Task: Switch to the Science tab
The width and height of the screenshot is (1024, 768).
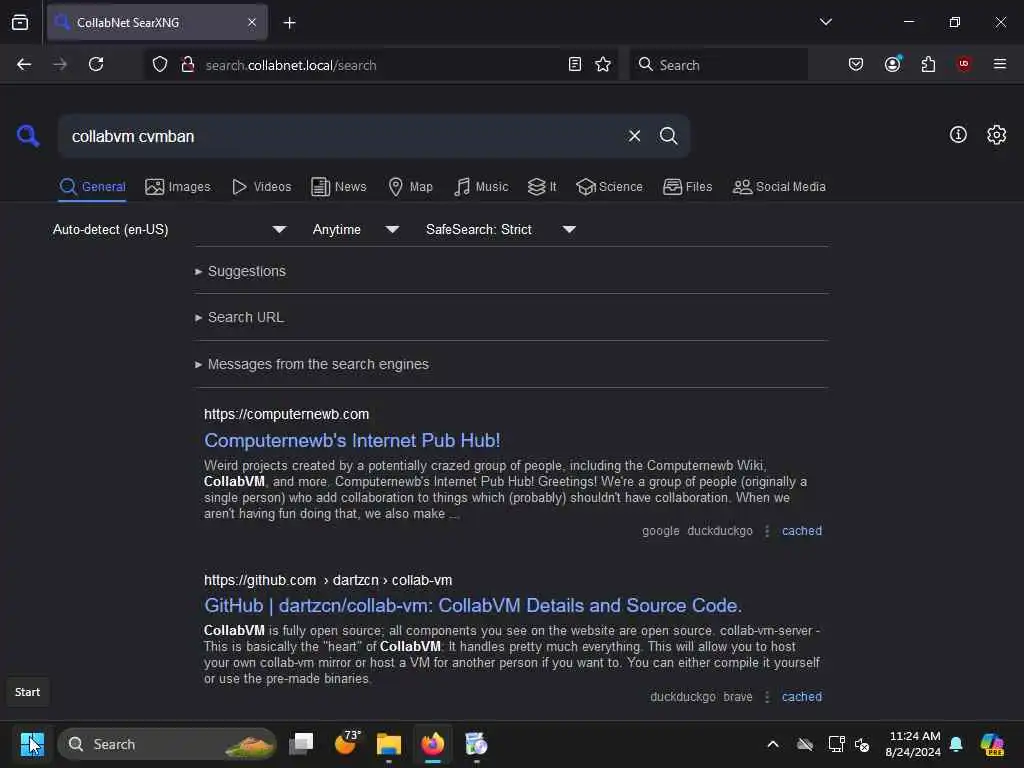Action: point(609,187)
